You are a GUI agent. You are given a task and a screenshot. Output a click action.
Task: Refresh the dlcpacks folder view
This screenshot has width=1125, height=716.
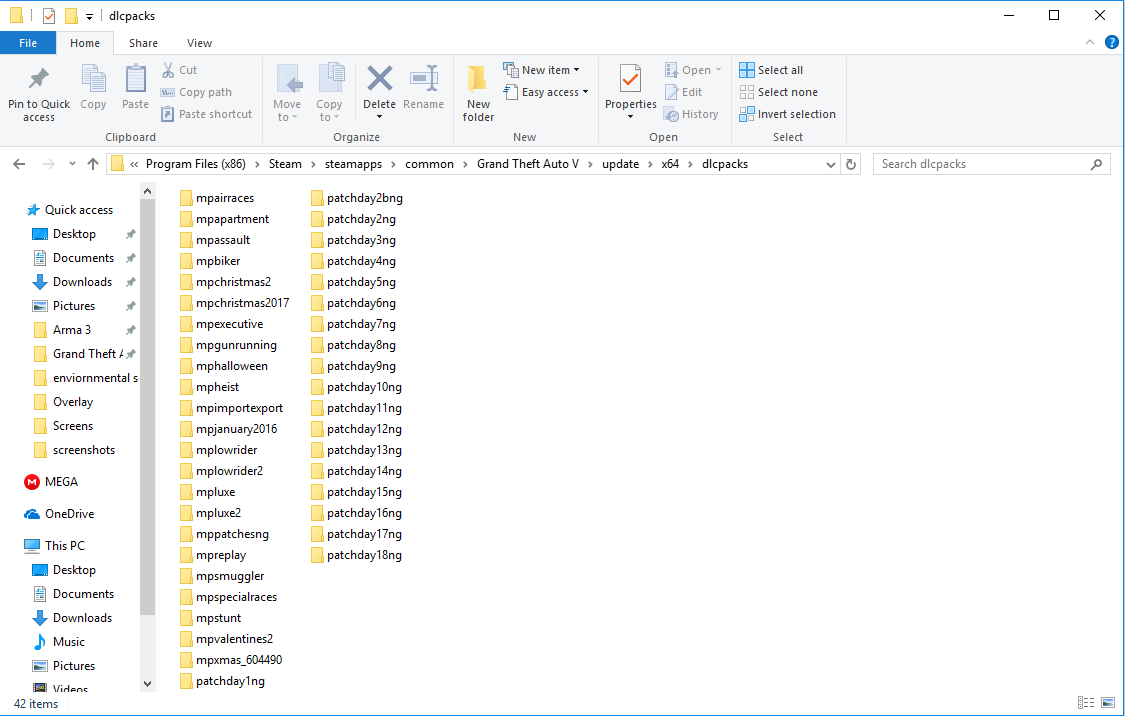click(x=851, y=164)
